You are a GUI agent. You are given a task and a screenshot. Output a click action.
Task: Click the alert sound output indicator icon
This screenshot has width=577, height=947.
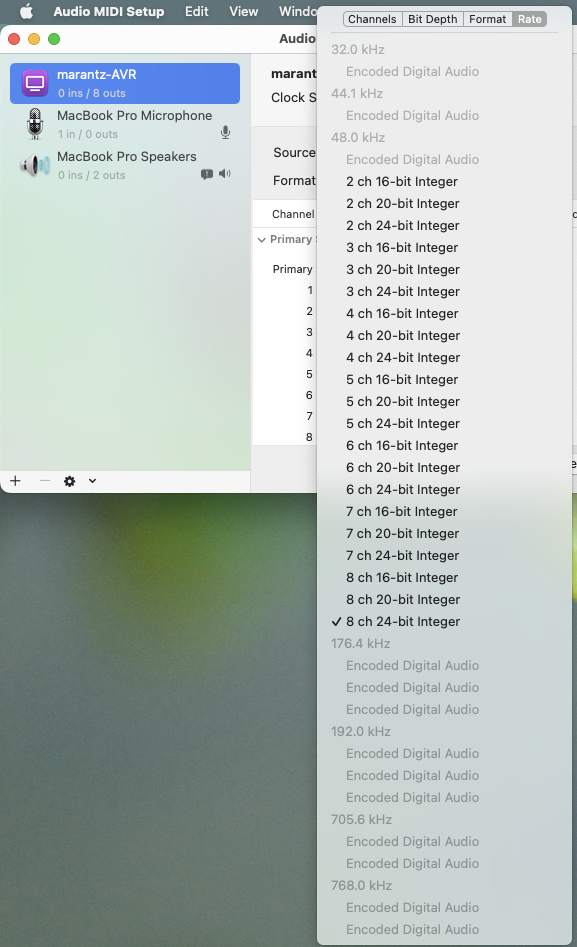(207, 174)
